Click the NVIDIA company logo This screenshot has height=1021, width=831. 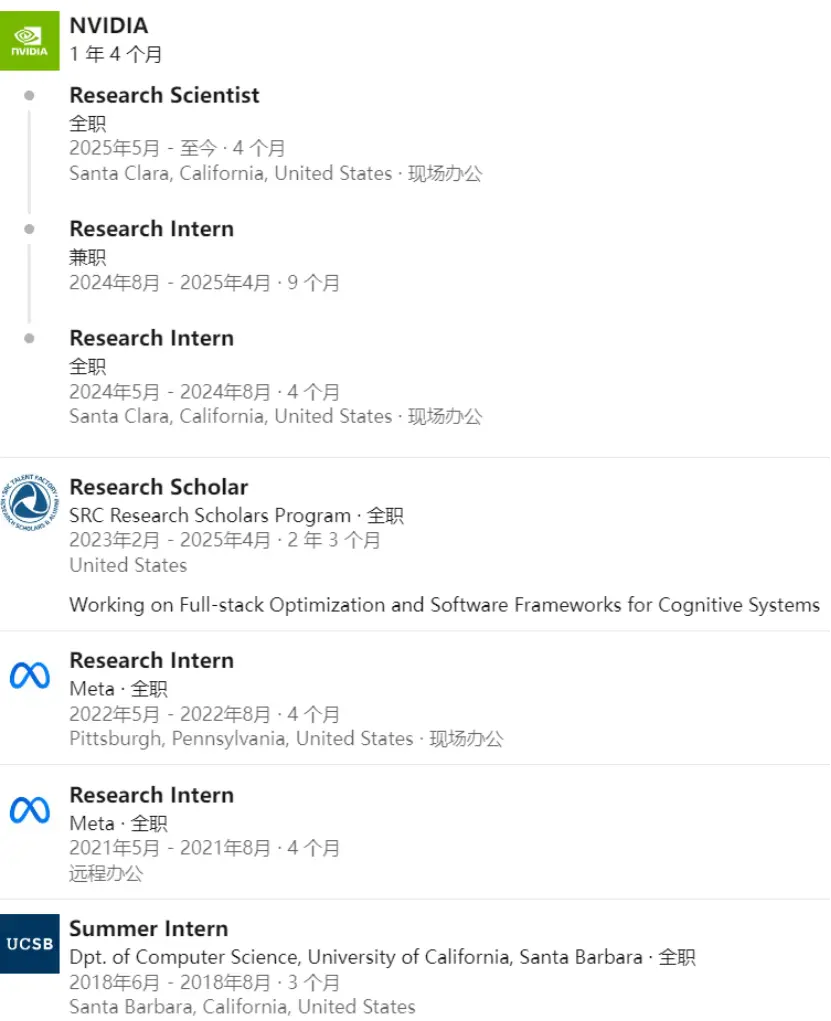coord(29,40)
